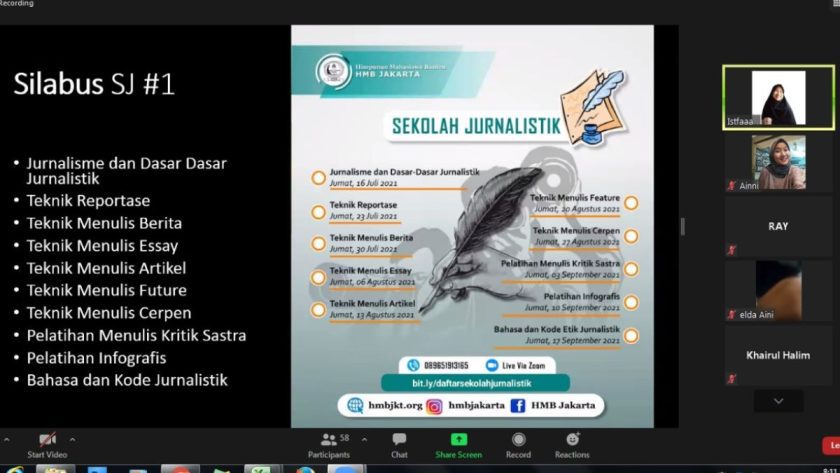Image resolution: width=840 pixels, height=473 pixels.
Task: Select Istfaaa's video thumbnail
Action: (778, 98)
